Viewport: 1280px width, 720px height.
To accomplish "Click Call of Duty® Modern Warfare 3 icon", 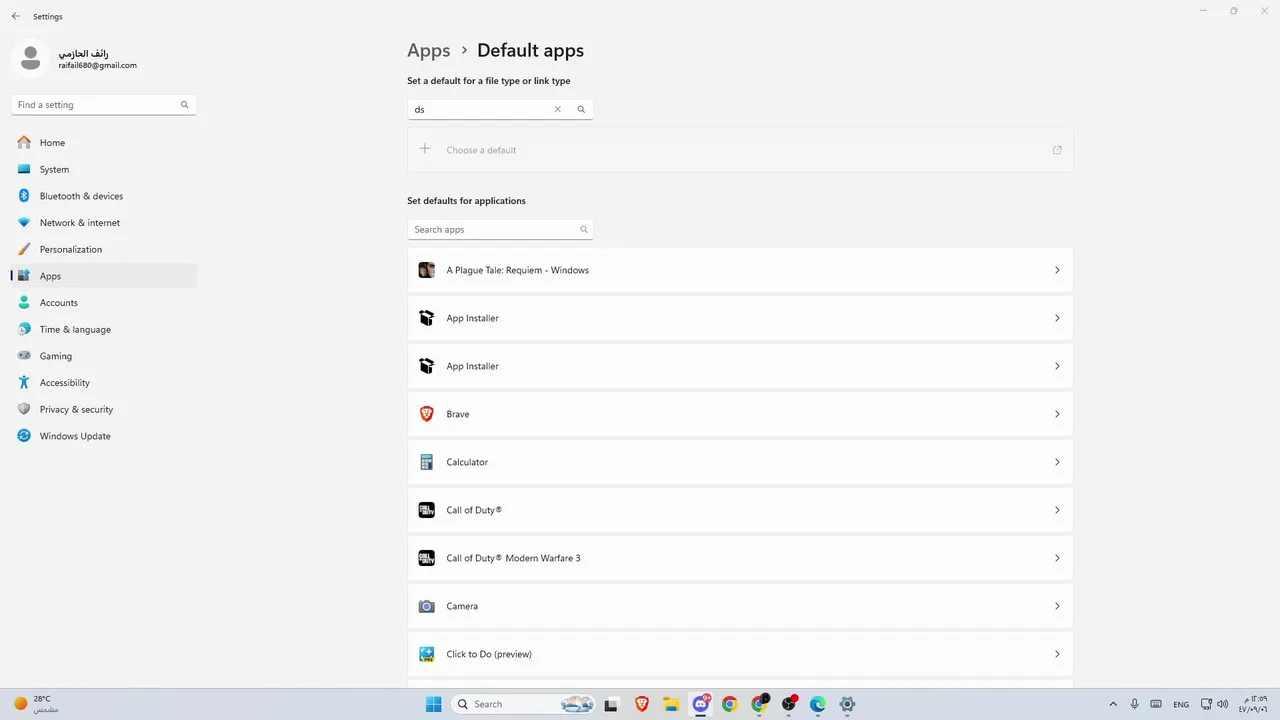I will coord(427,558).
